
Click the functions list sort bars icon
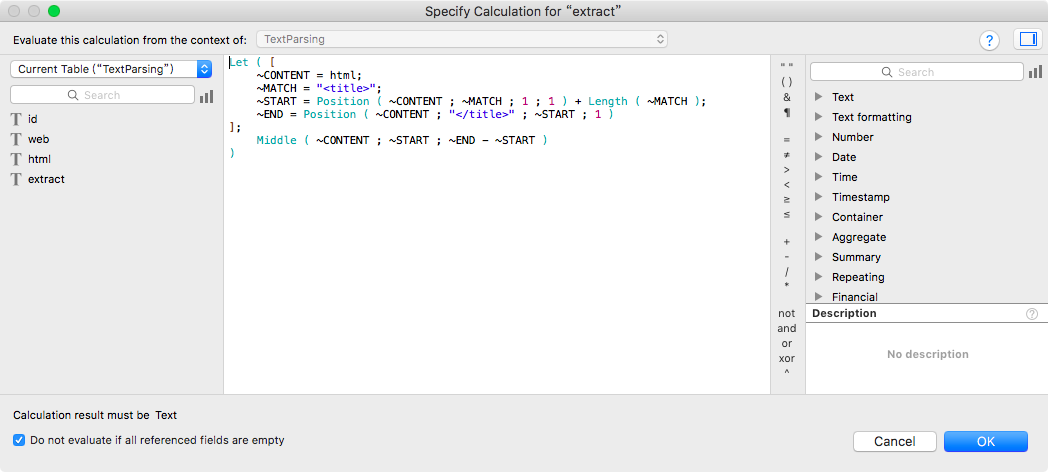(x=1035, y=72)
